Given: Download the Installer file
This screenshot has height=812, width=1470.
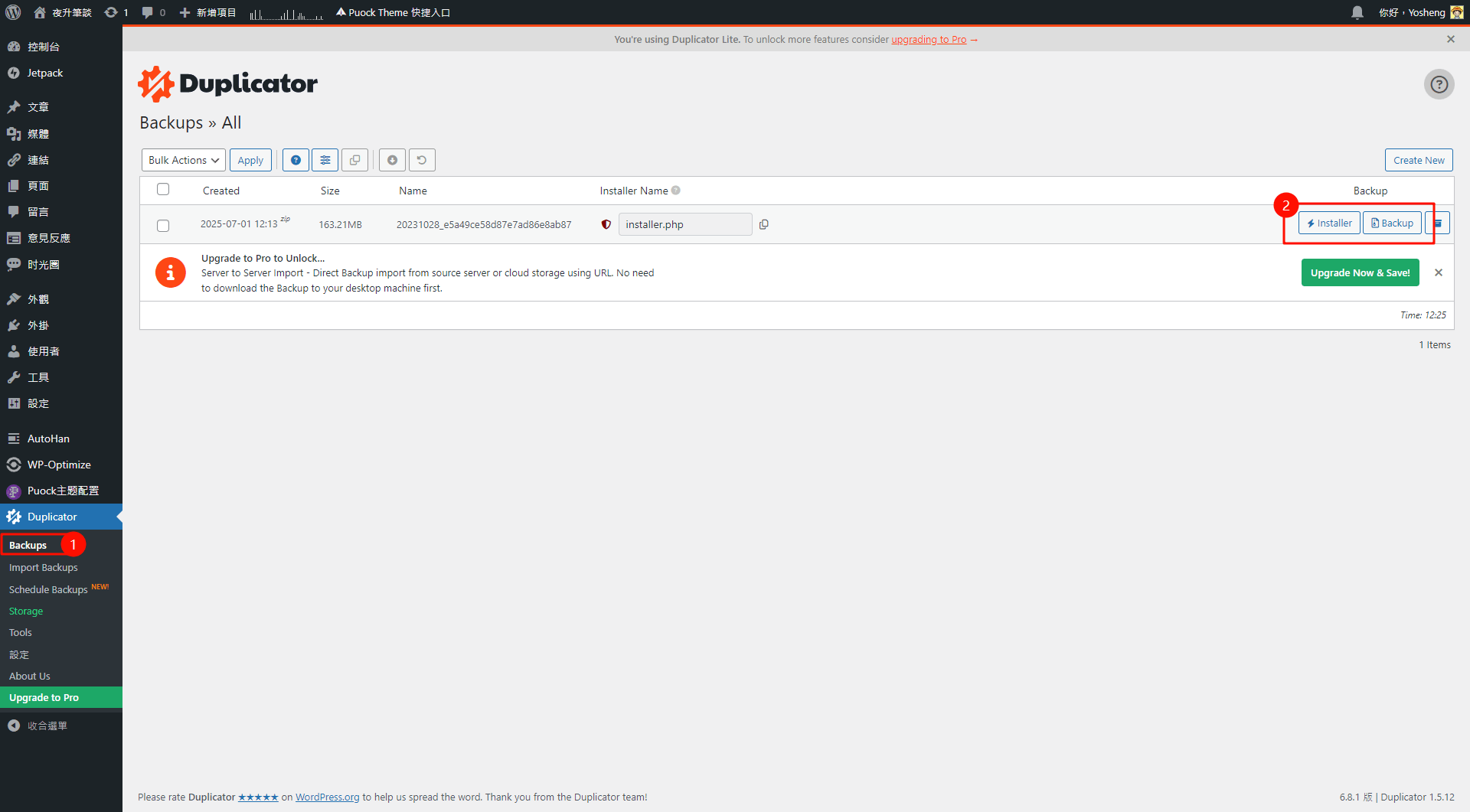Looking at the screenshot, I should pyautogui.click(x=1329, y=223).
